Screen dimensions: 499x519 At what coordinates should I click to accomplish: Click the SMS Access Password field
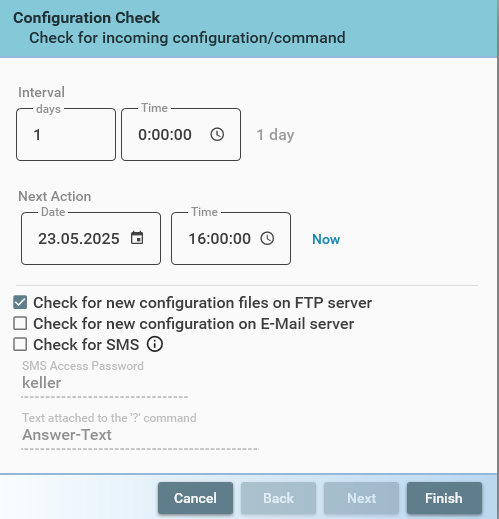pos(105,383)
